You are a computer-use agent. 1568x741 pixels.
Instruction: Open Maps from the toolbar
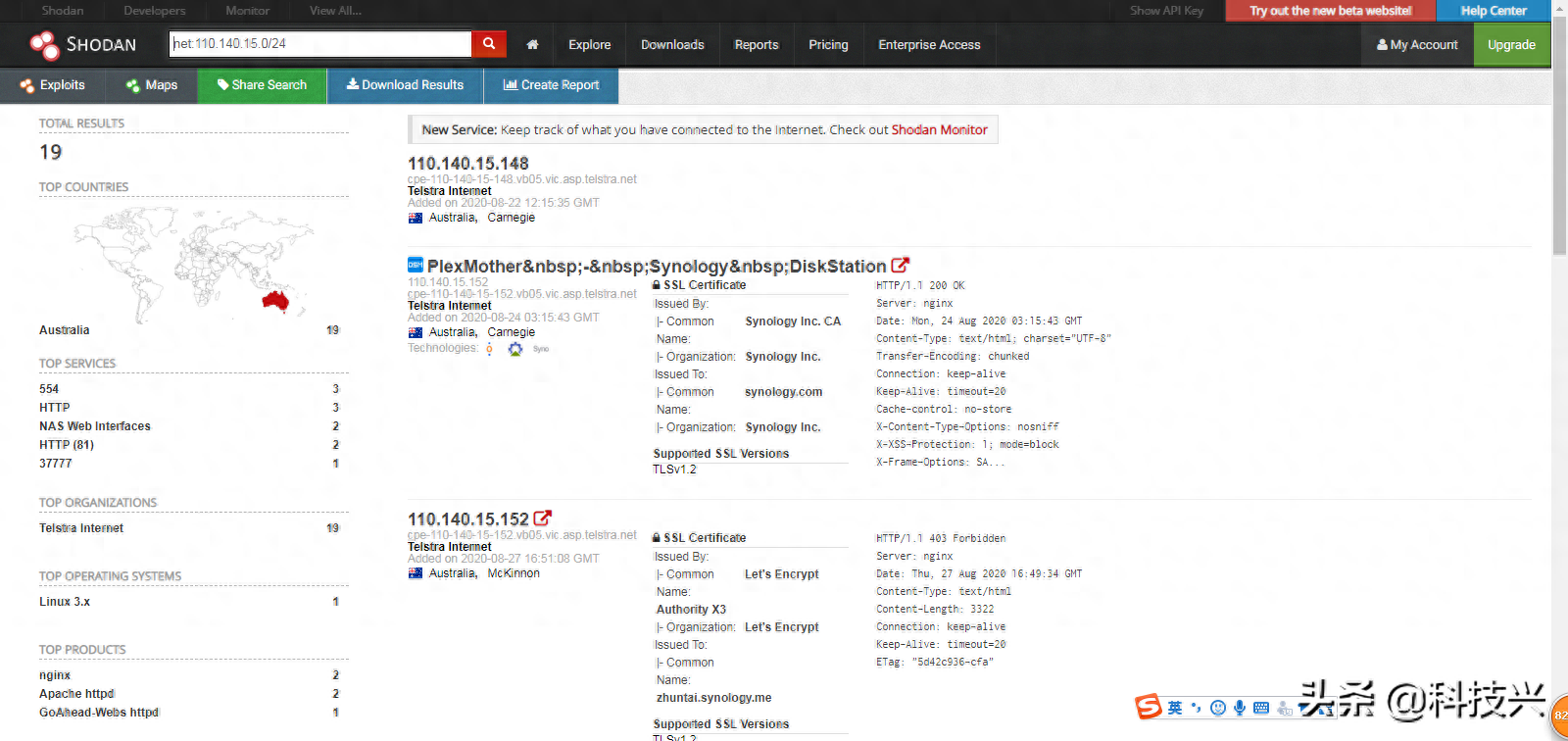point(152,85)
